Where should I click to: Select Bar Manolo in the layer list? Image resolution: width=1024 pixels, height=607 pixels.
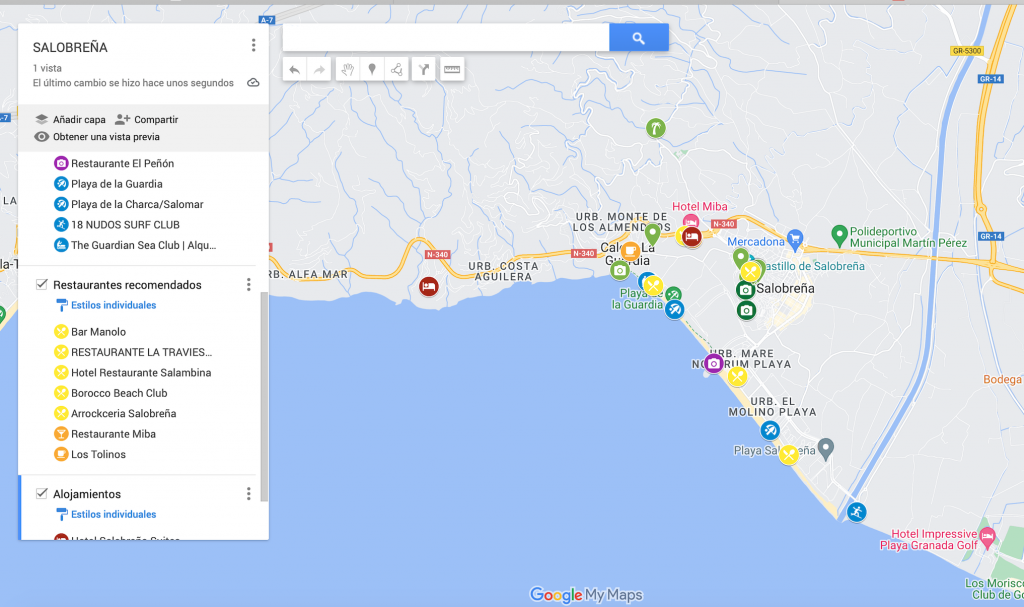[x=98, y=332]
